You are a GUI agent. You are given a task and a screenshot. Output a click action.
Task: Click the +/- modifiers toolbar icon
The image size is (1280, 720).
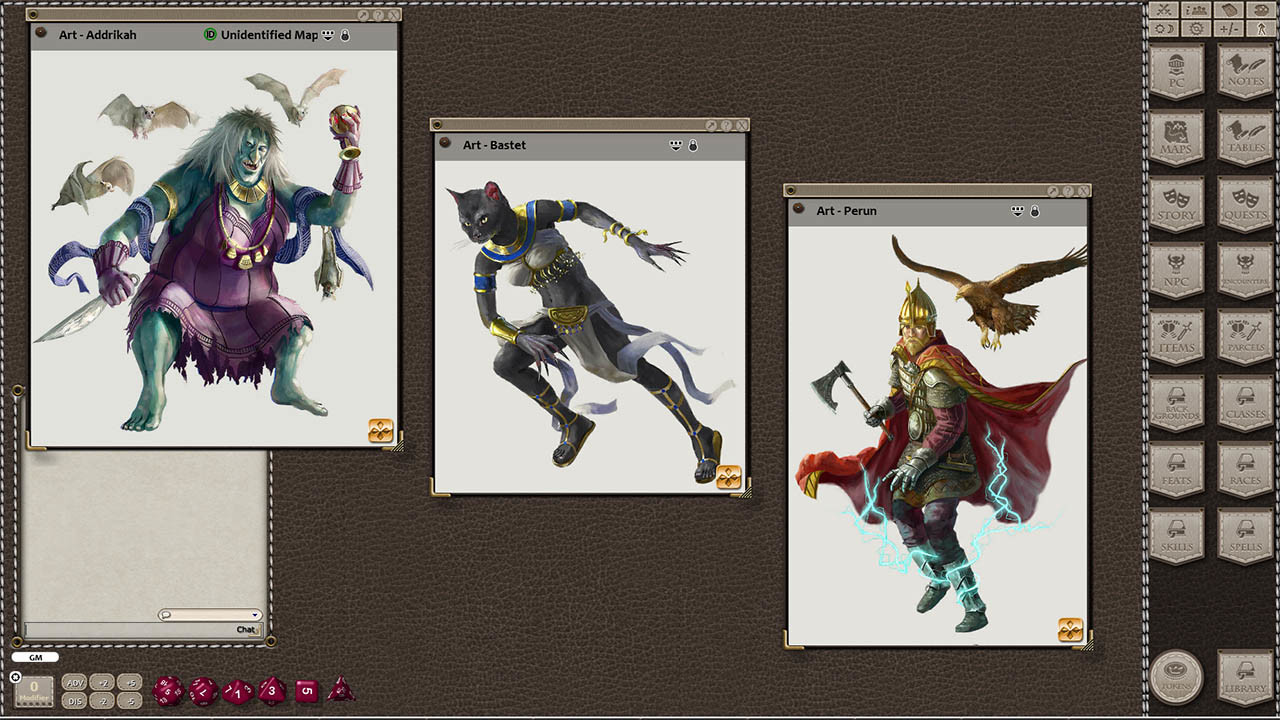(x=1228, y=27)
